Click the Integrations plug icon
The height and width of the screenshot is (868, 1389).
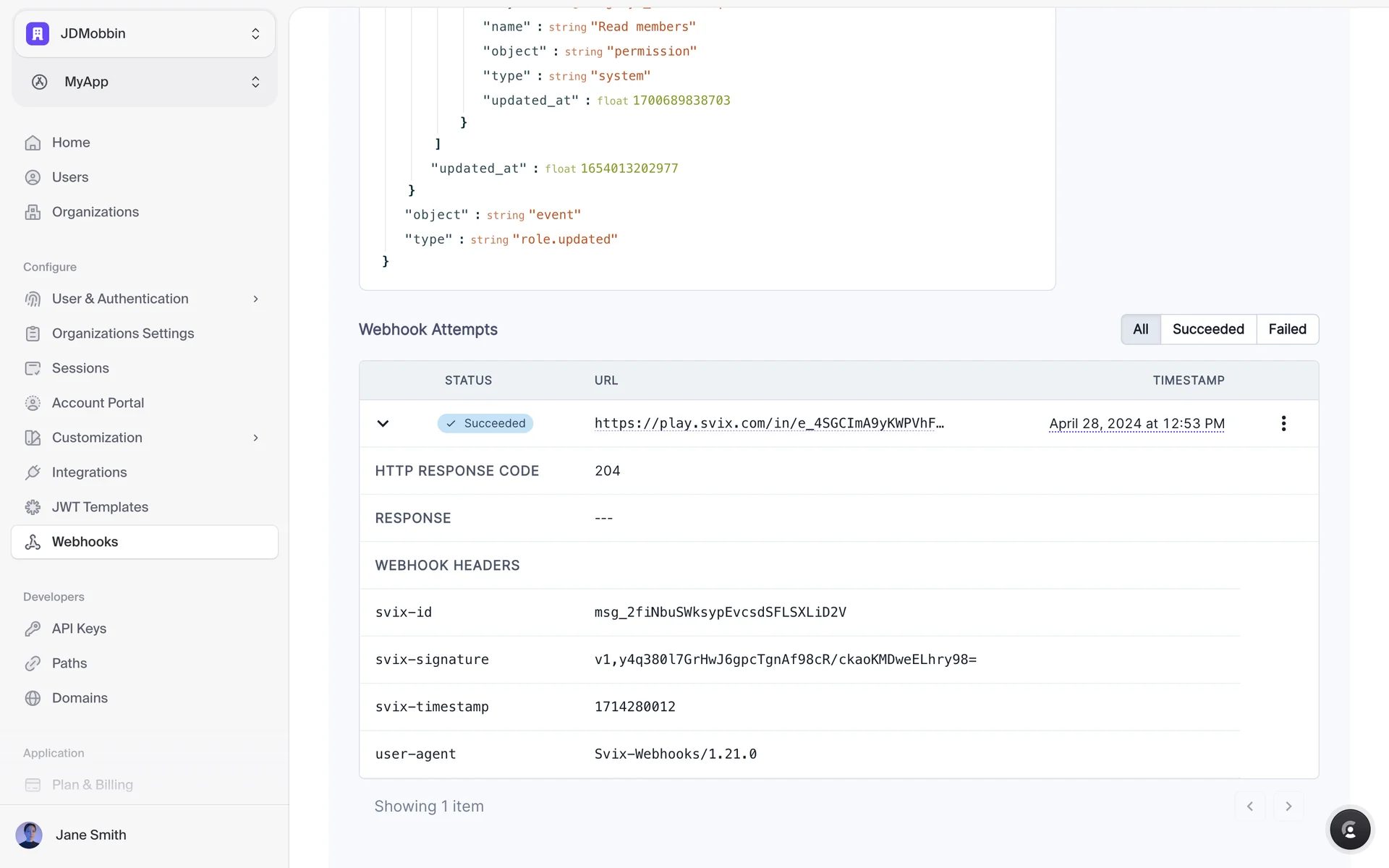pyautogui.click(x=33, y=472)
